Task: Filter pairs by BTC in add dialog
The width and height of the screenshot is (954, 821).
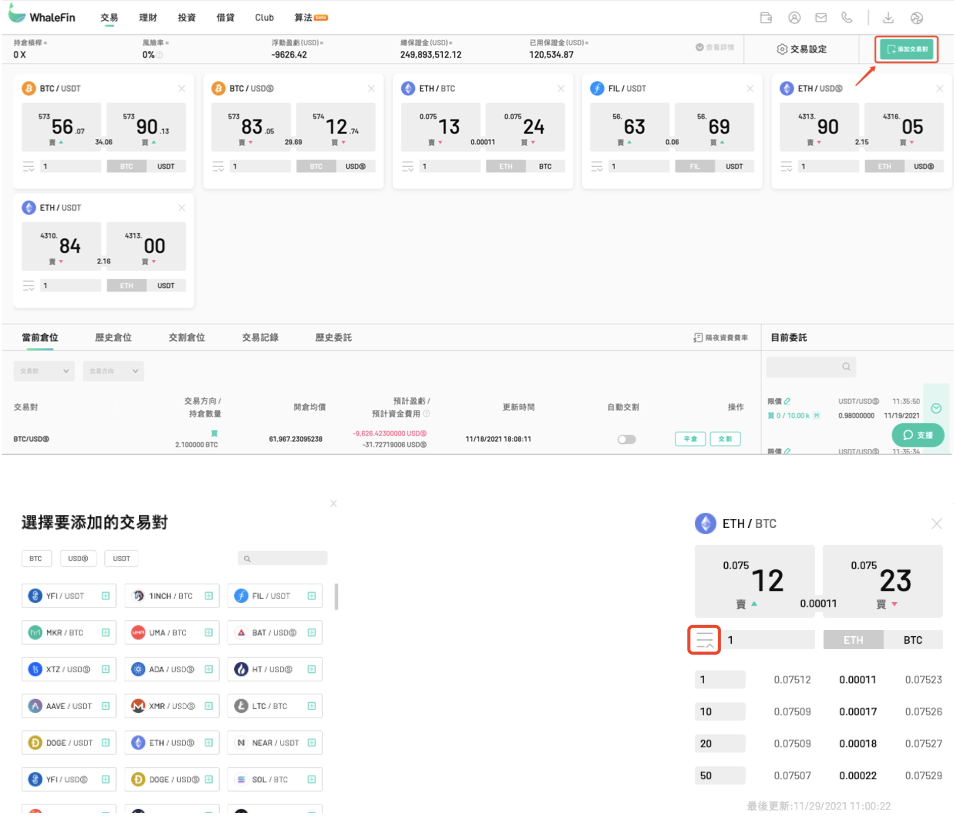Action: pos(36,559)
